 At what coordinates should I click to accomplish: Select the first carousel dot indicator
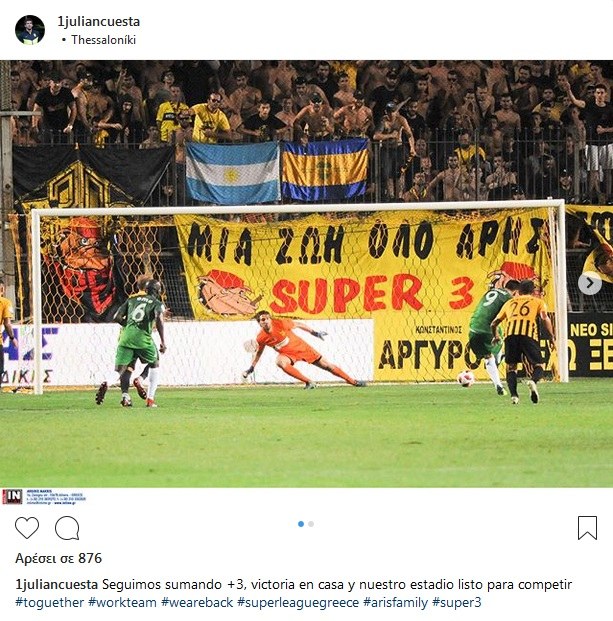tap(301, 524)
